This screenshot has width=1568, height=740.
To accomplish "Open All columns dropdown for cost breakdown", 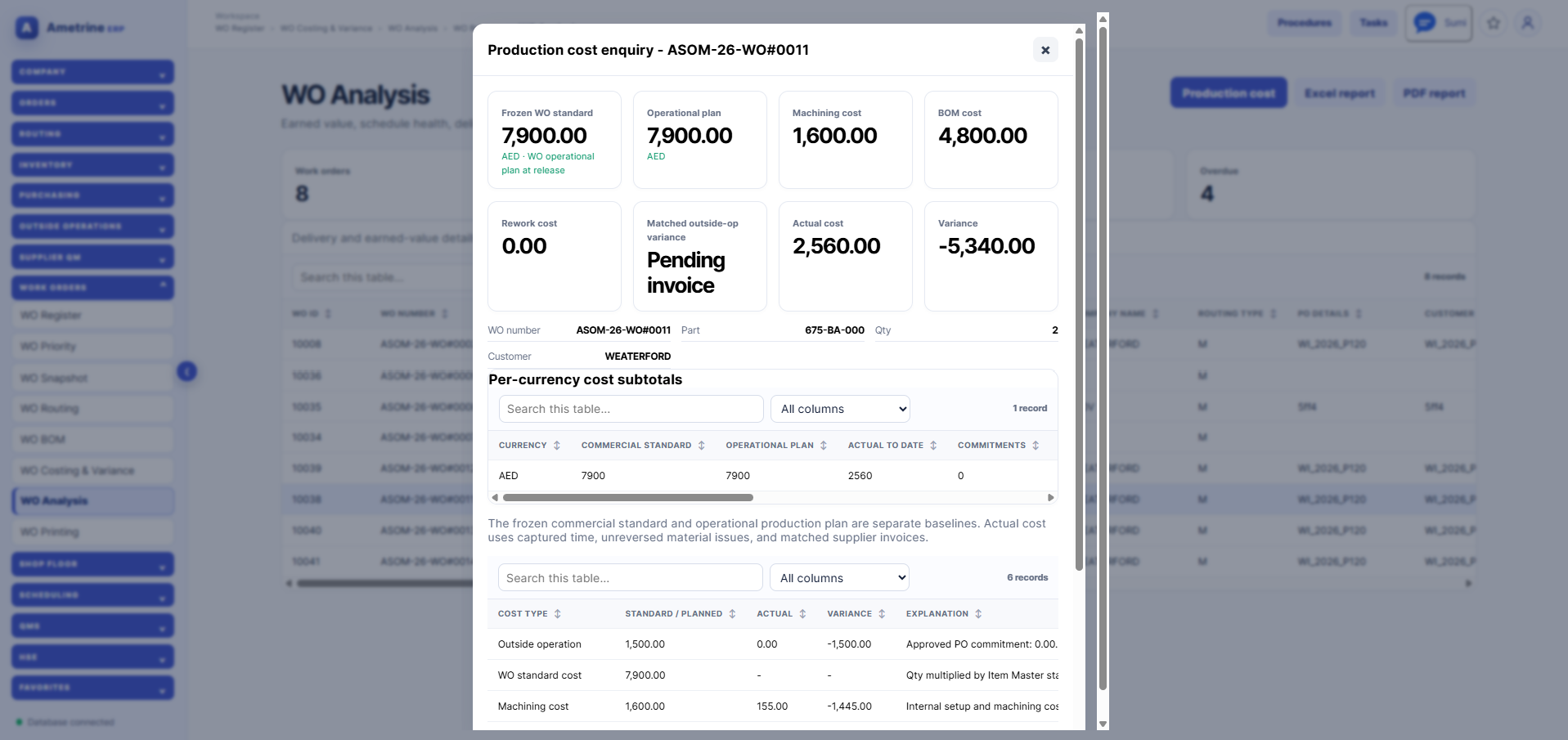I will pyautogui.click(x=839, y=578).
